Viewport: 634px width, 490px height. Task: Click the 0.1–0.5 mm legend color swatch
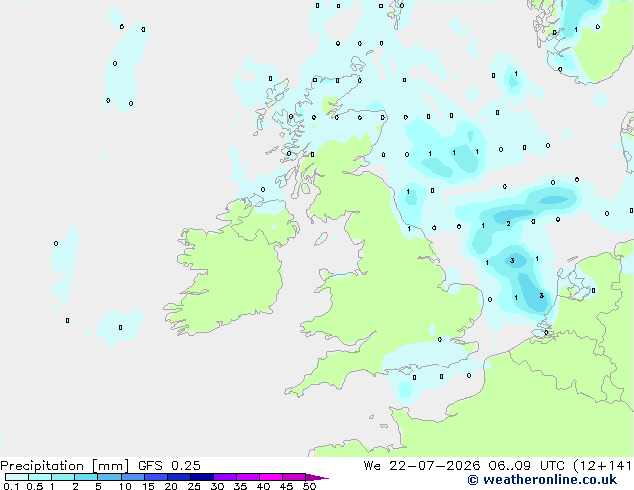[17, 477]
